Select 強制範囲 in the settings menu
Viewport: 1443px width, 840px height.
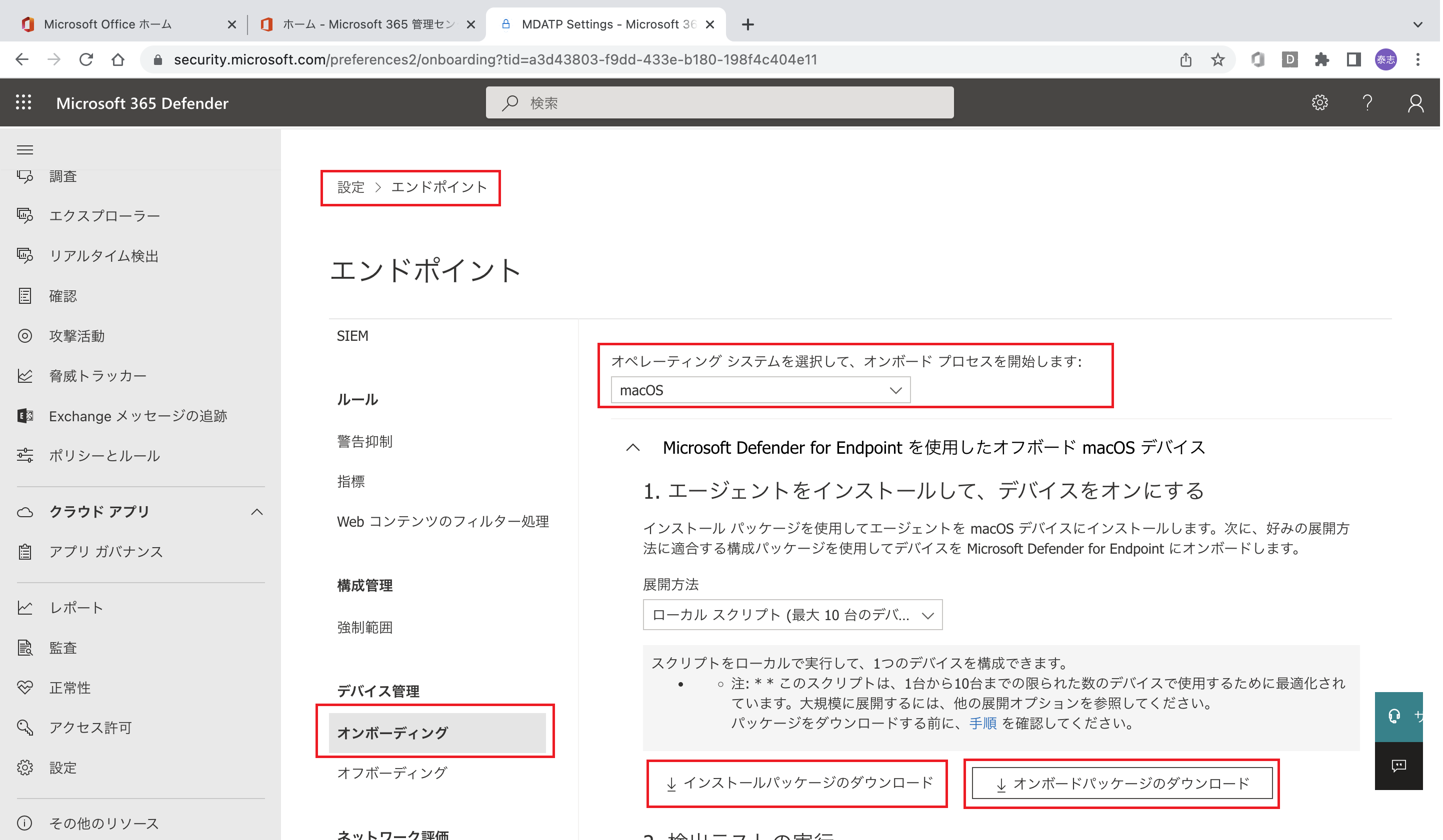365,628
